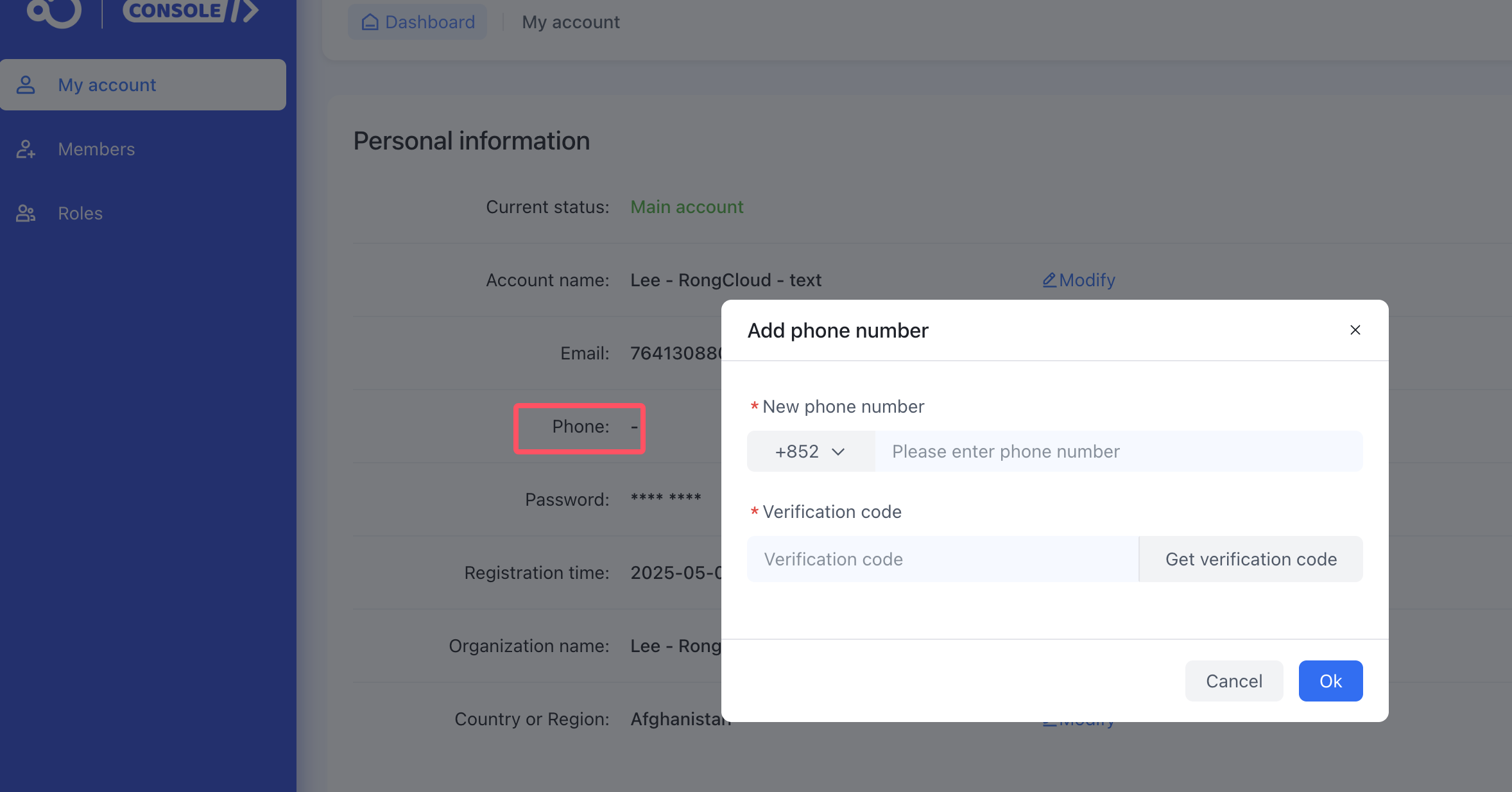
Task: Click the Dashboard home icon in breadcrumb
Action: pos(370,22)
